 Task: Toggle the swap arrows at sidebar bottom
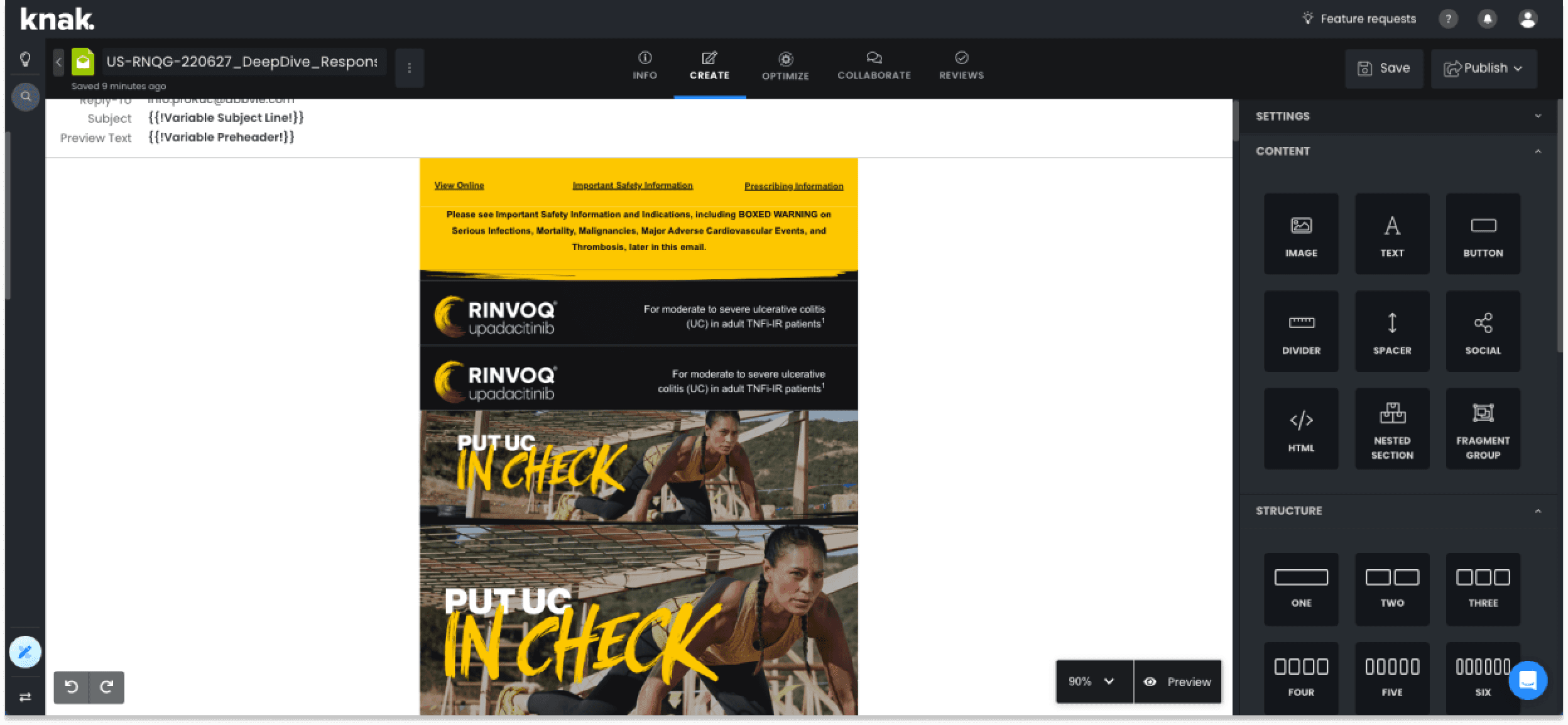(x=25, y=697)
